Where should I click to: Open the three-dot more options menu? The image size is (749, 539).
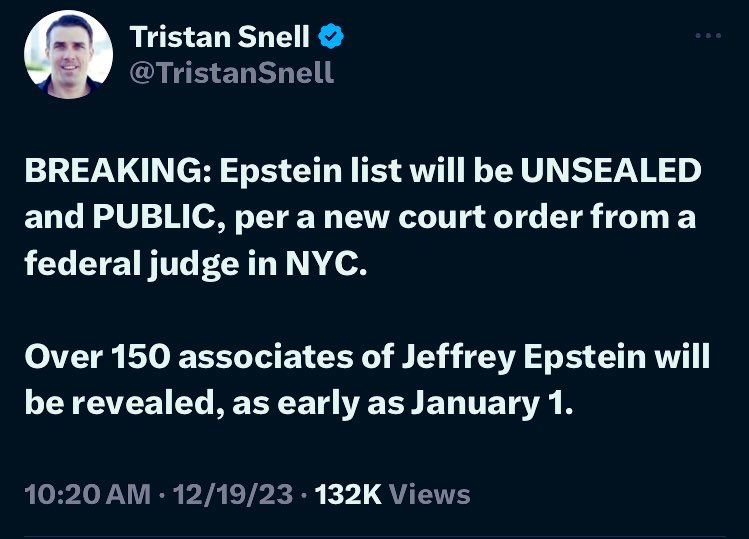707,36
